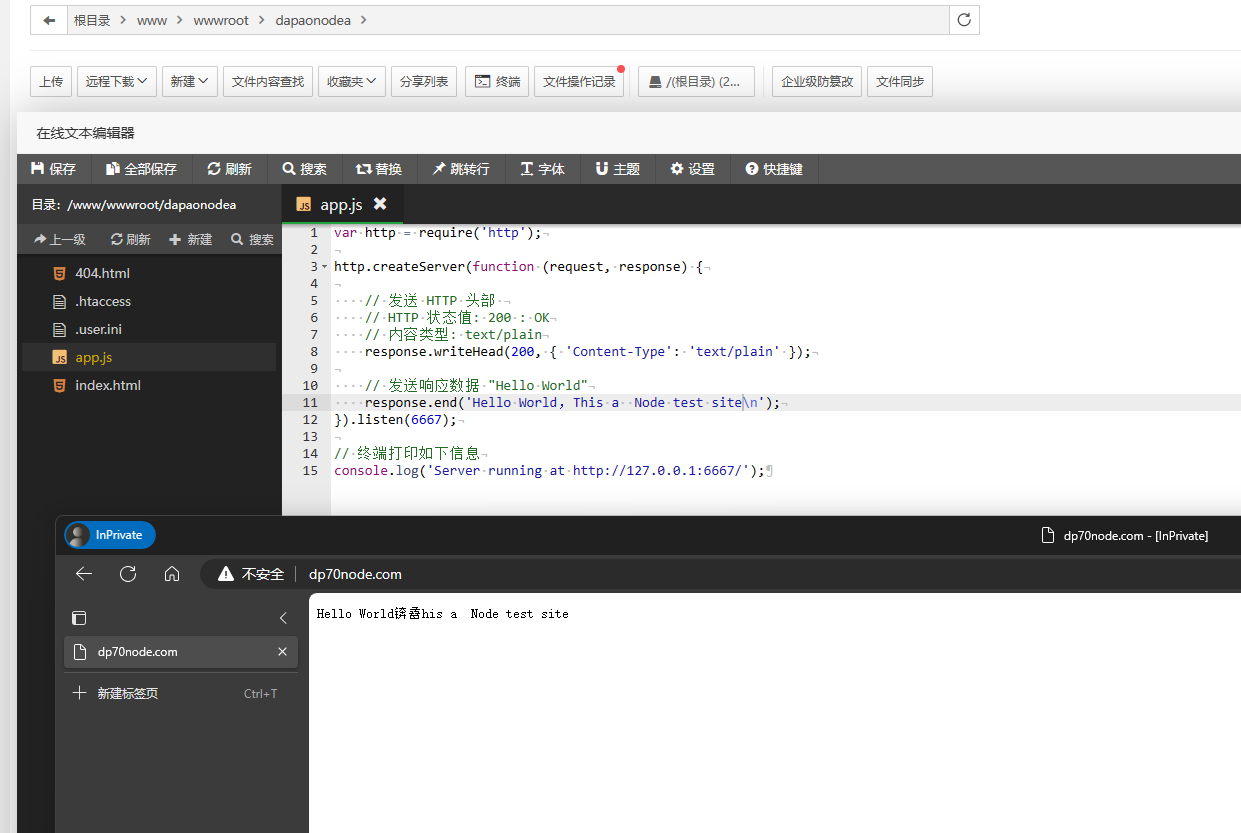
Task: Reload the page in the browser
Action: coord(128,574)
